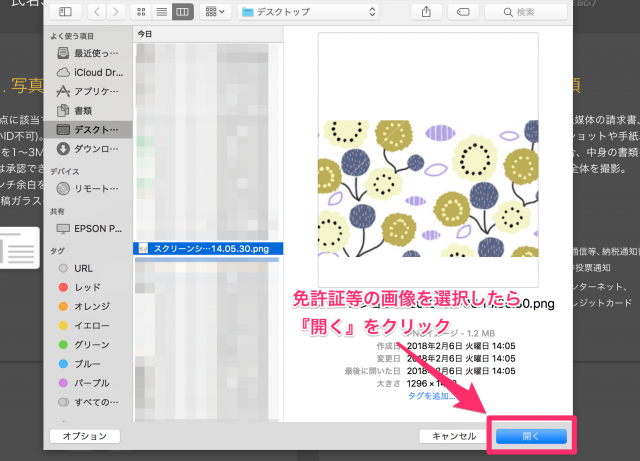This screenshot has height=461, width=640.
Task: Go back with the left chevron
Action: pos(97,12)
